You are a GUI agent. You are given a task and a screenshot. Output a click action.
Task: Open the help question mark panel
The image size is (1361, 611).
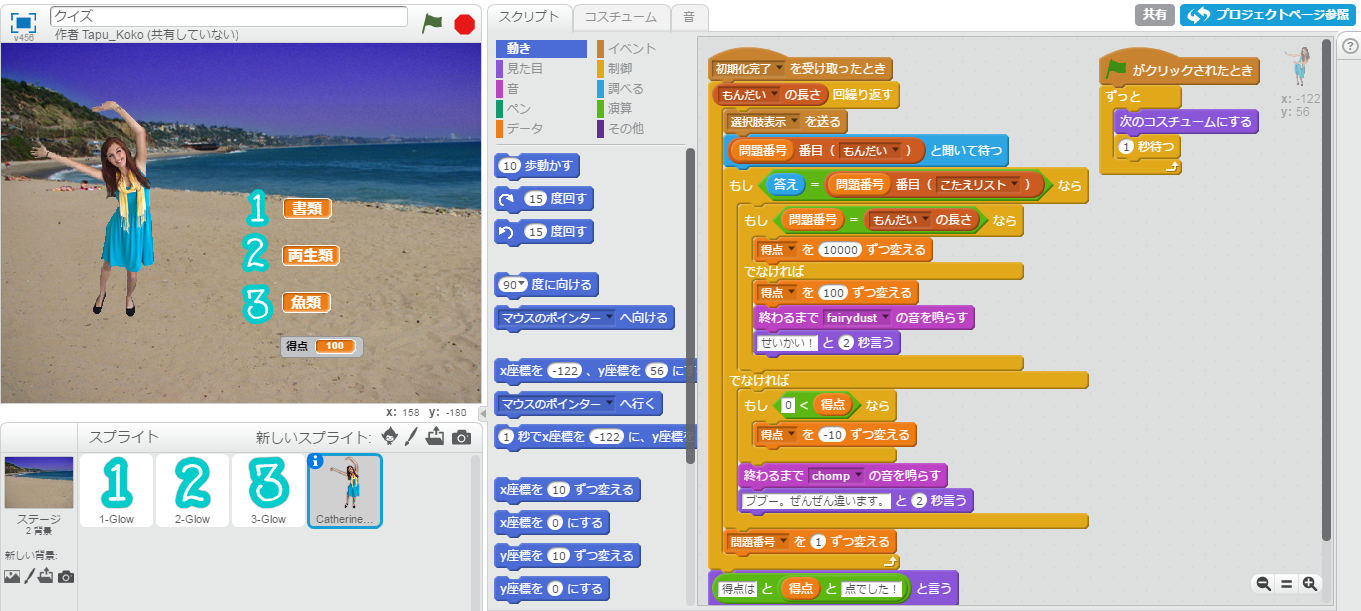click(x=1348, y=47)
